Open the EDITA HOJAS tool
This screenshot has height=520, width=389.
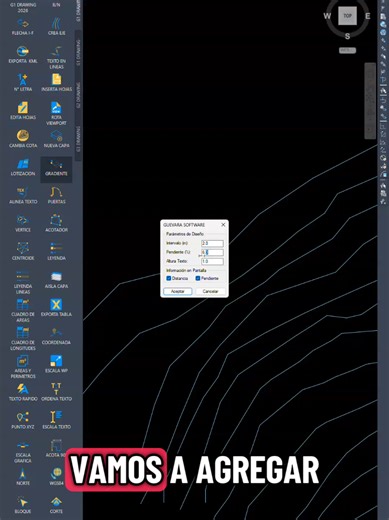23,111
